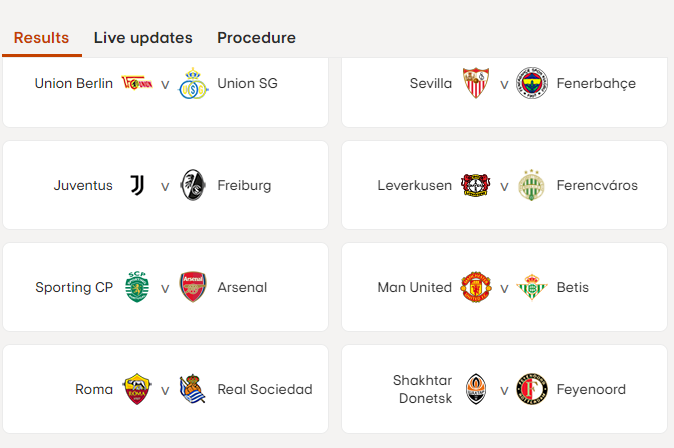674x448 pixels.
Task: Click the Leverkusen club crest
Action: pos(476,186)
